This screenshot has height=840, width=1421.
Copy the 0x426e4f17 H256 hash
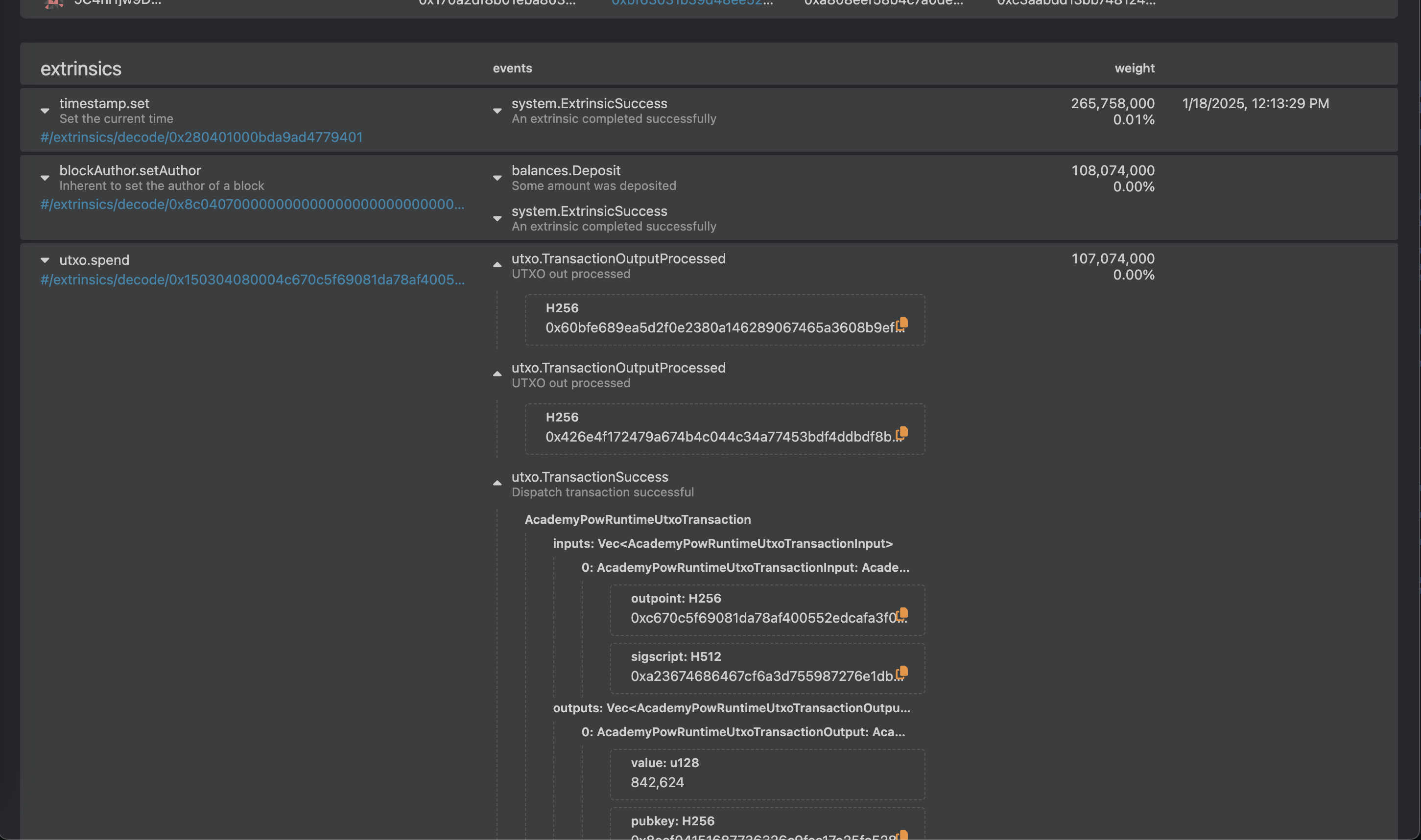point(902,432)
